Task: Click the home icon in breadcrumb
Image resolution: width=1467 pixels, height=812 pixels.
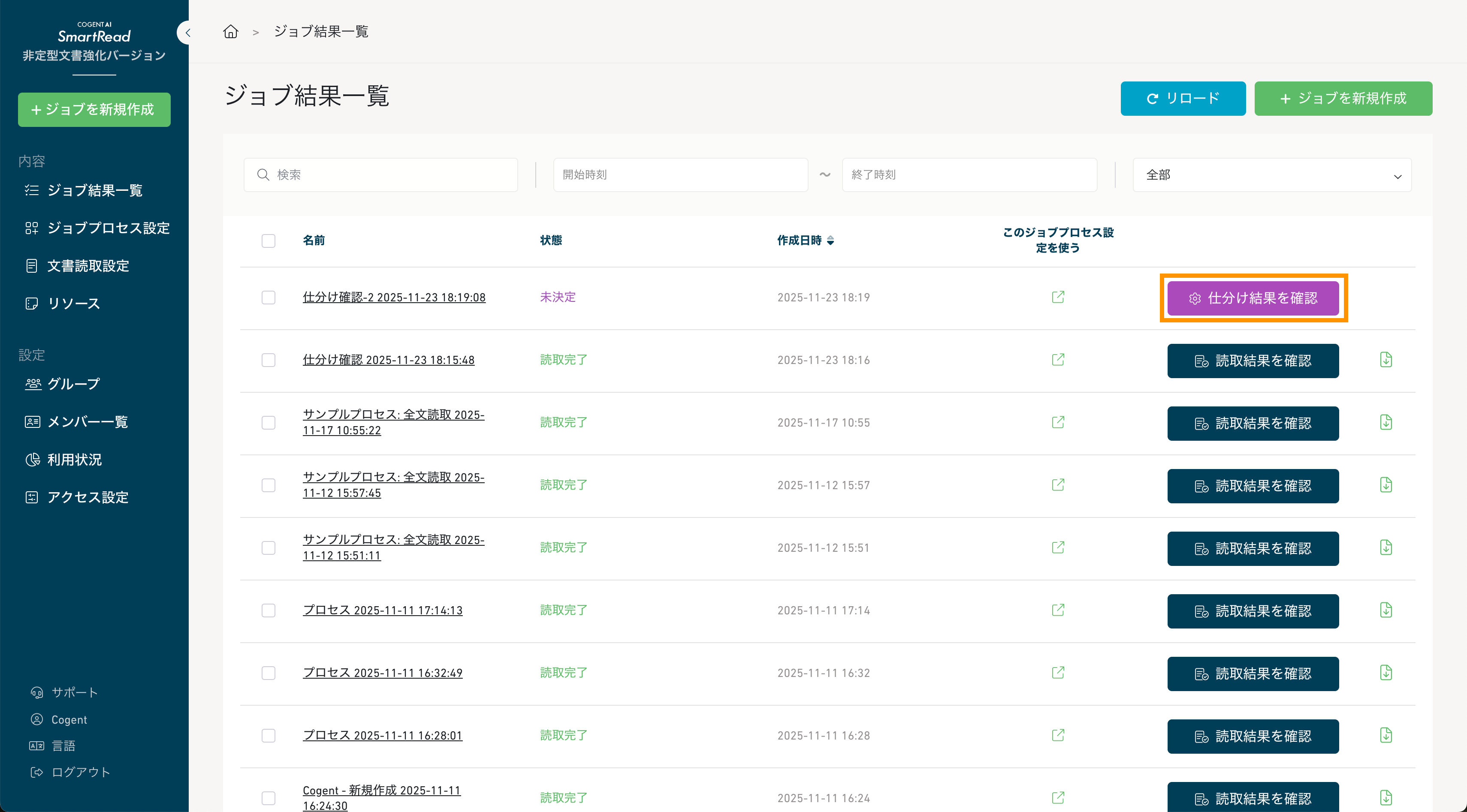Action: click(230, 31)
